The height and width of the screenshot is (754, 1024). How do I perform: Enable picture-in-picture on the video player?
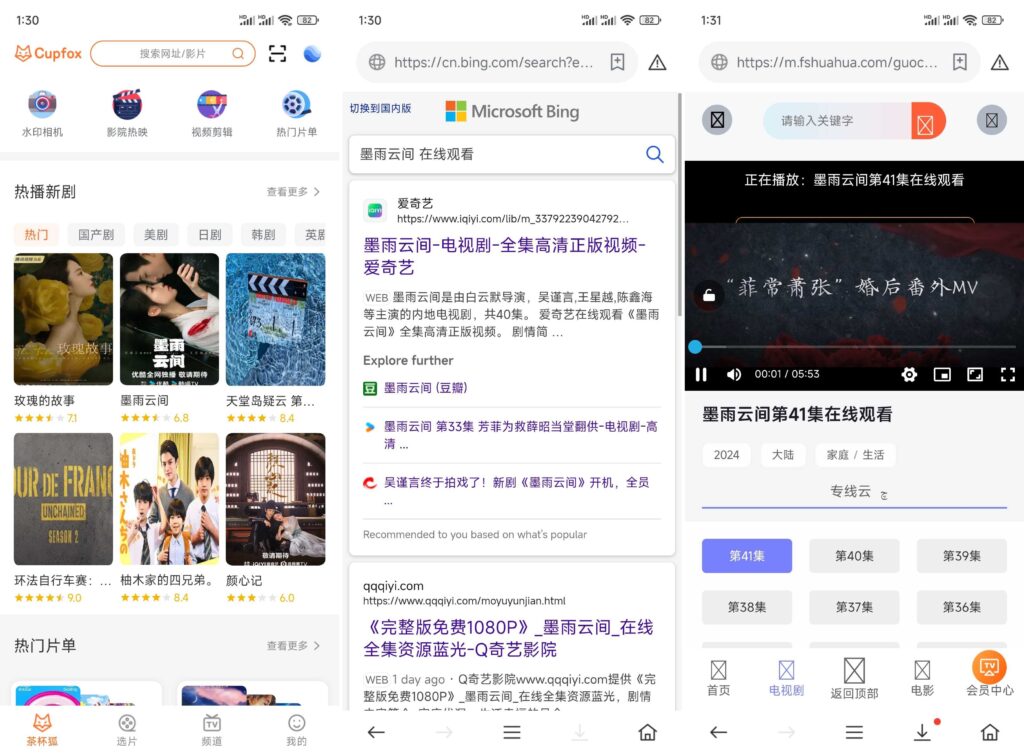(x=942, y=374)
